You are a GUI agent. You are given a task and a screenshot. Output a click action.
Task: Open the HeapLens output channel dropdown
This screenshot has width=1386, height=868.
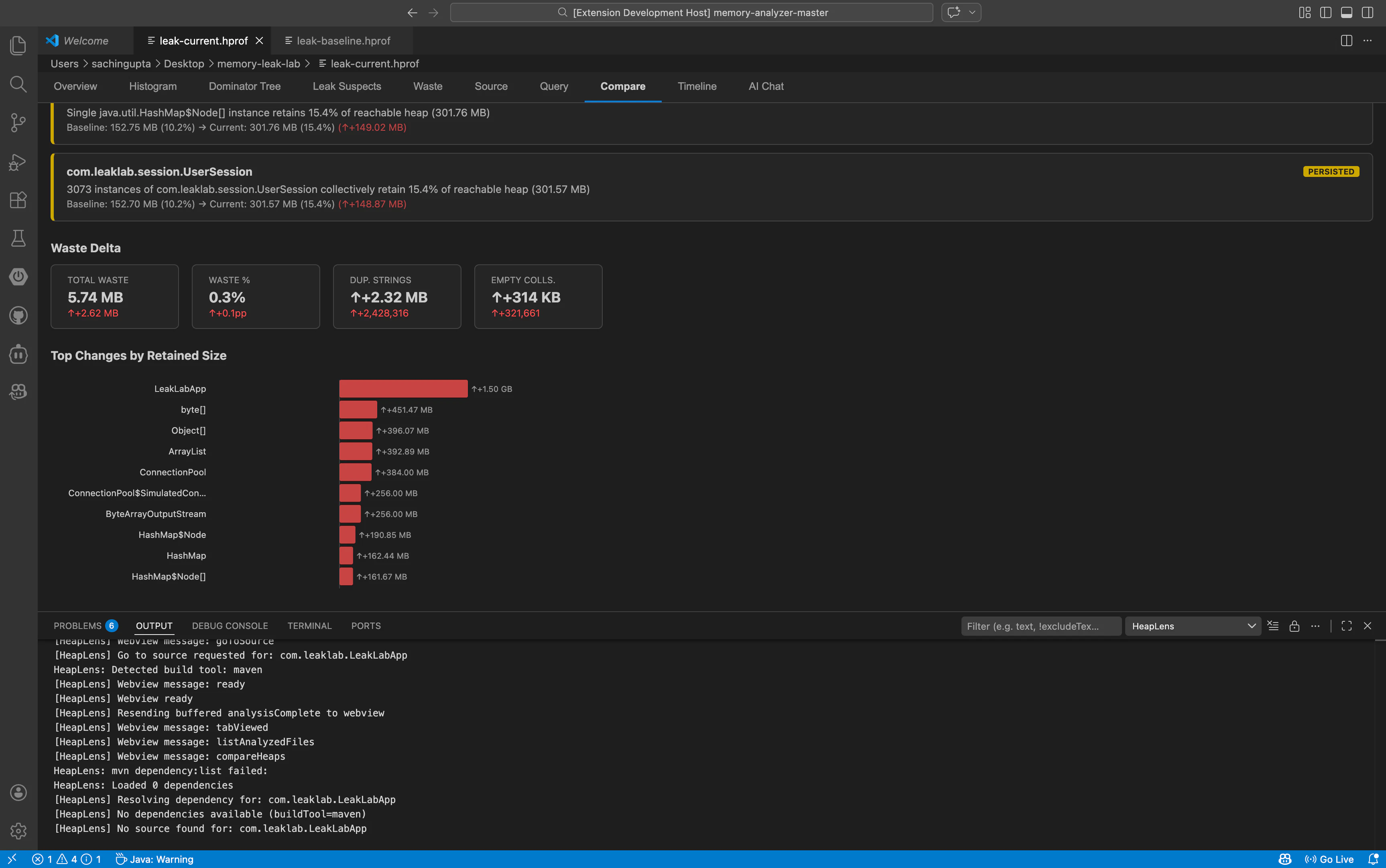(1193, 626)
